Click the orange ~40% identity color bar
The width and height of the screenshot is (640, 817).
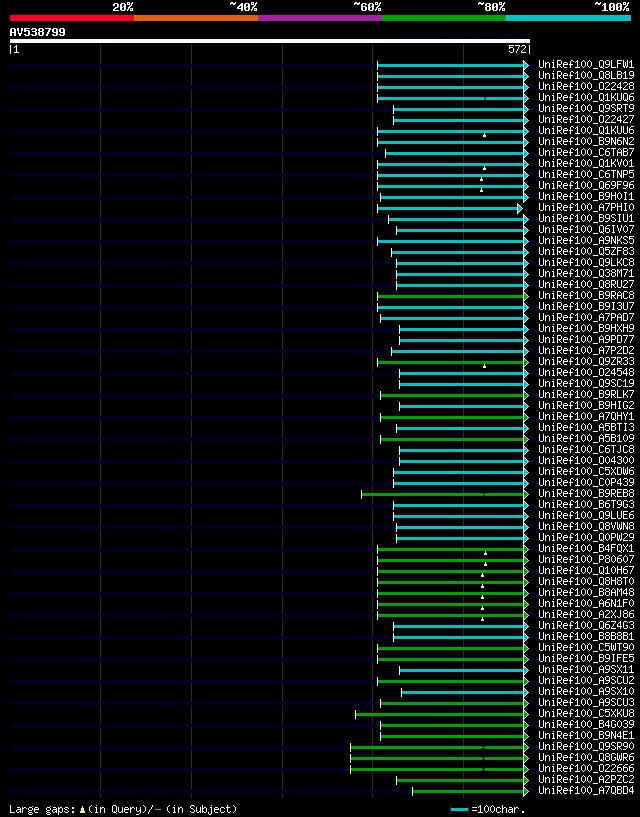pos(196,18)
